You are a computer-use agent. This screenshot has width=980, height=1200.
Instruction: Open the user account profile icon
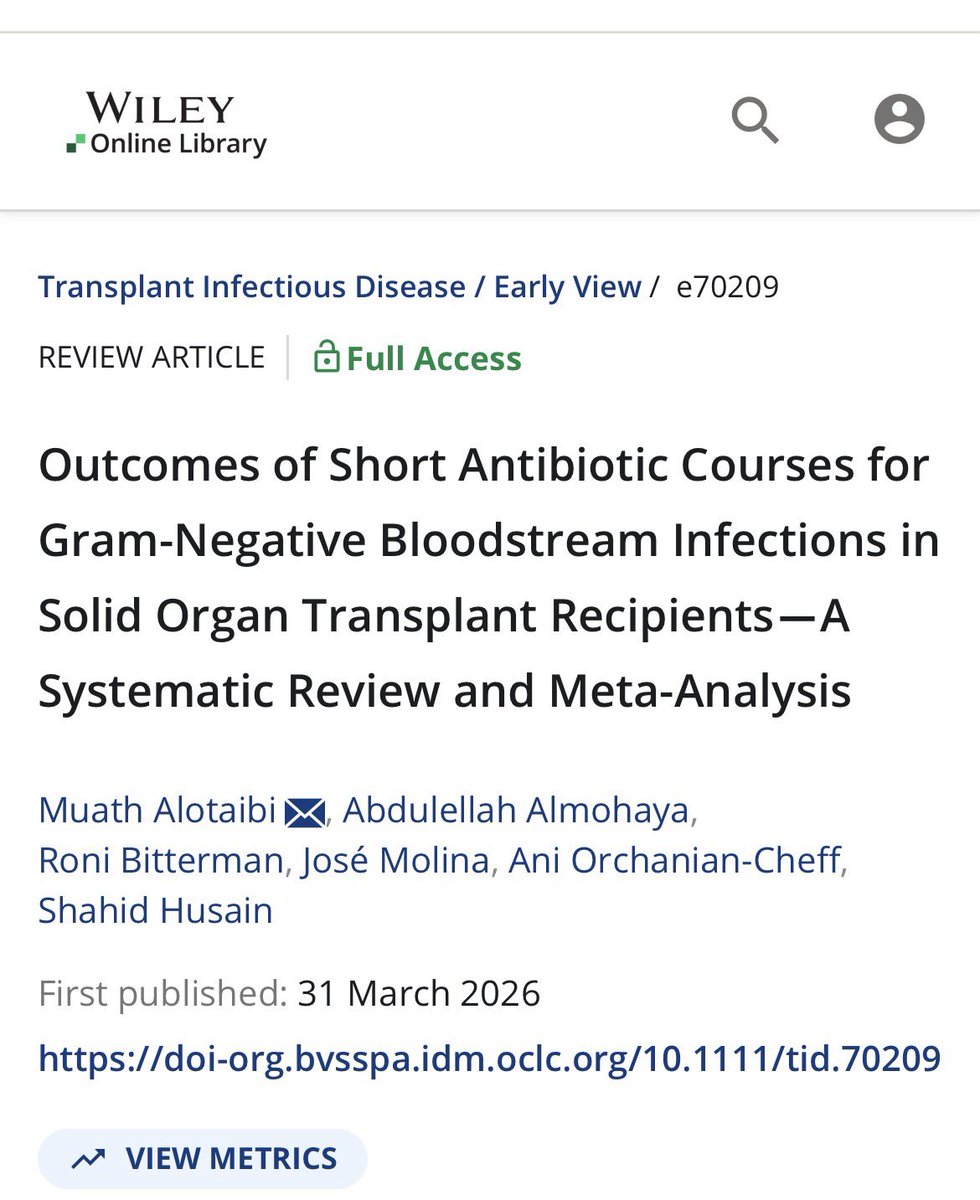coord(899,120)
